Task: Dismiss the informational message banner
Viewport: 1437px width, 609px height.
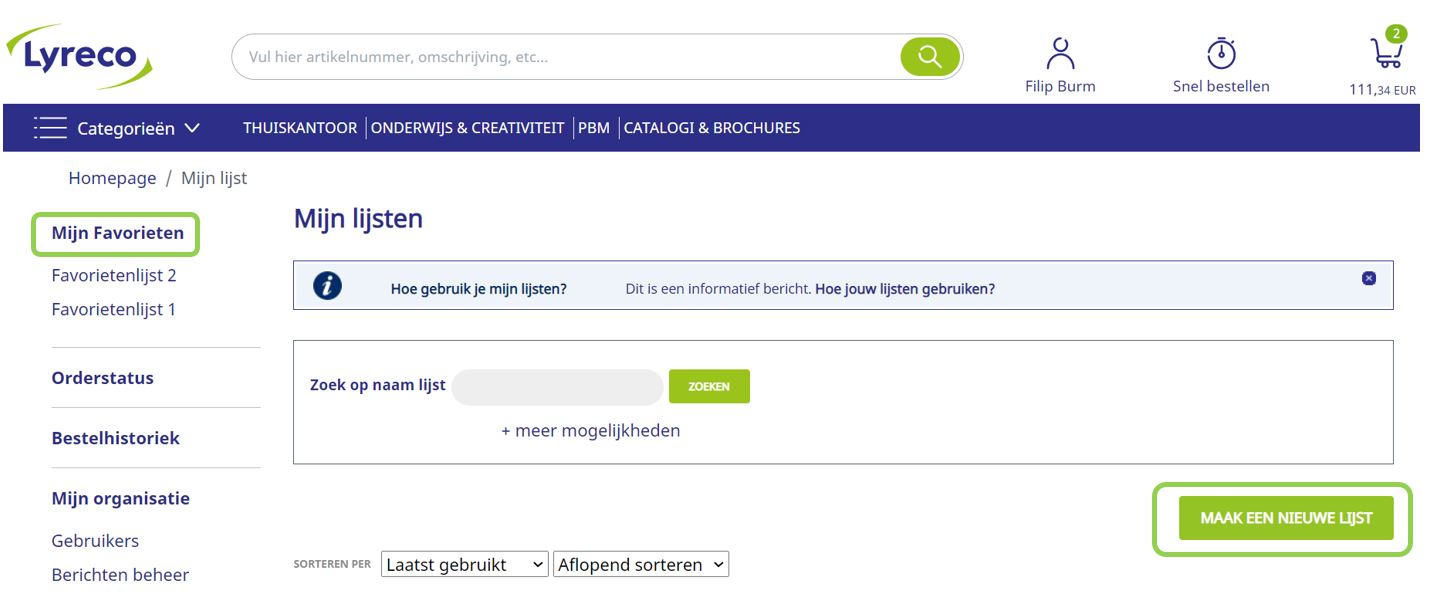Action: point(1369,278)
